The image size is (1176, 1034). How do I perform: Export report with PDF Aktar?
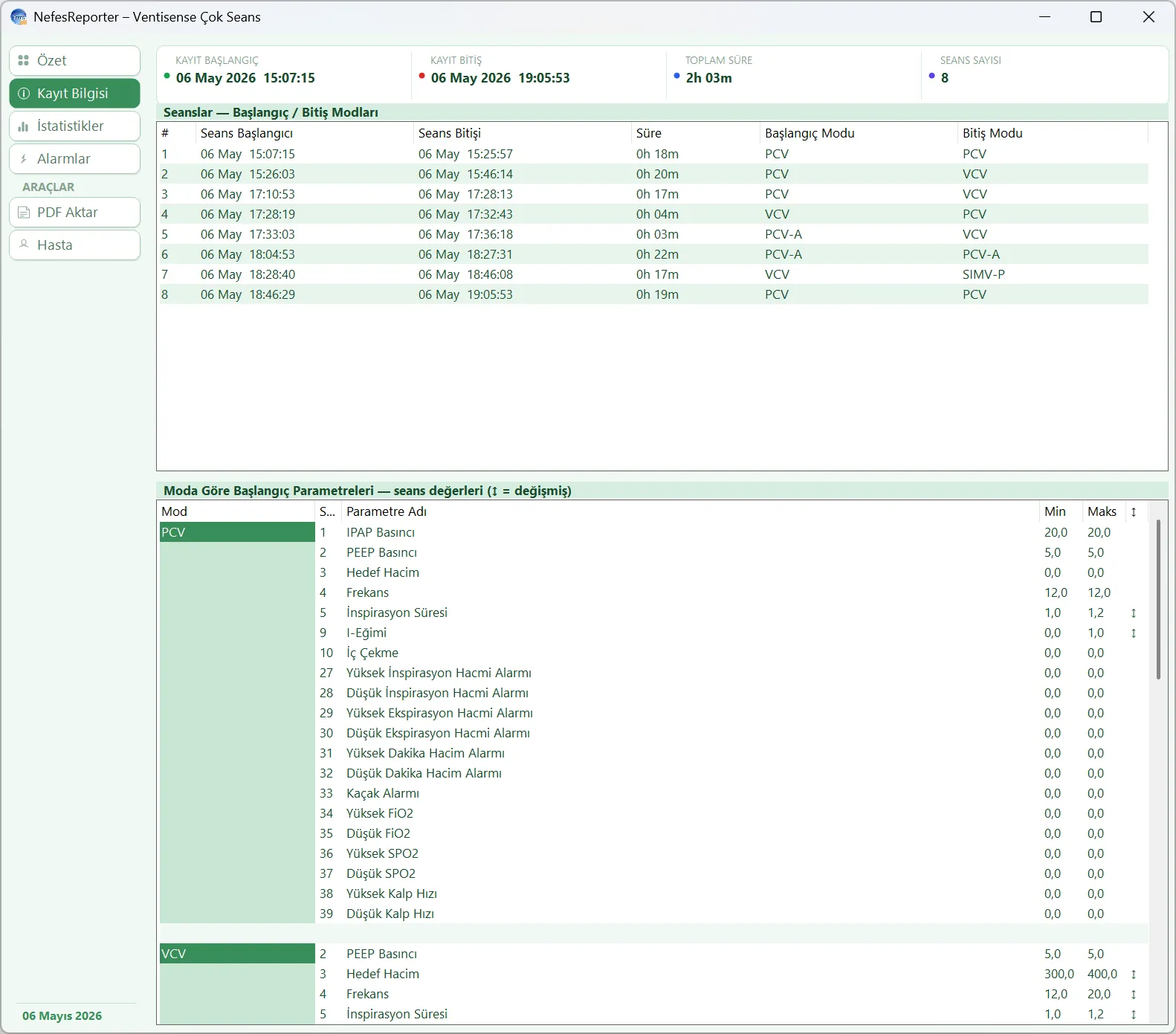74,213
